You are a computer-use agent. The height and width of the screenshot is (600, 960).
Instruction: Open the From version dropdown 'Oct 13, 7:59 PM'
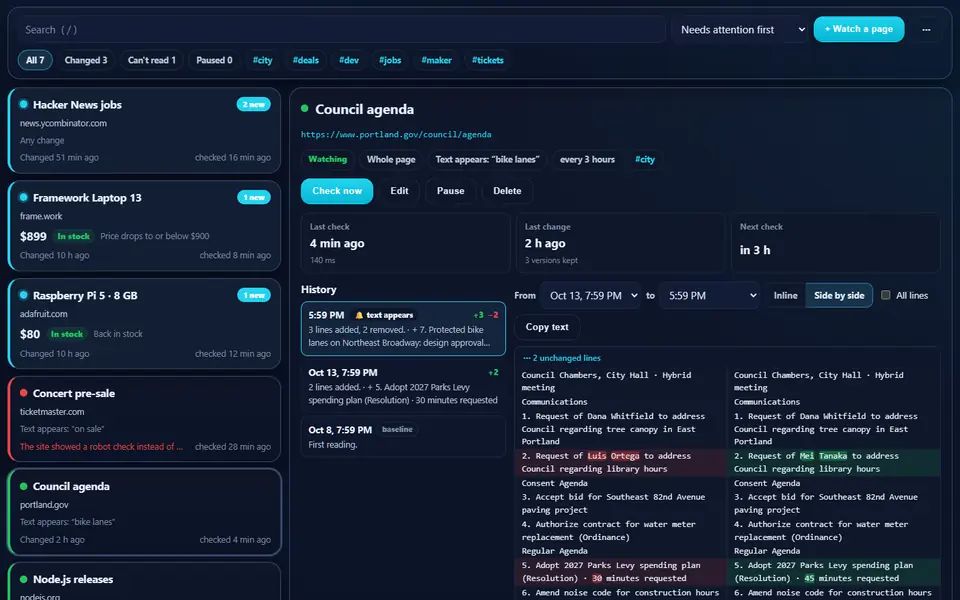click(592, 296)
